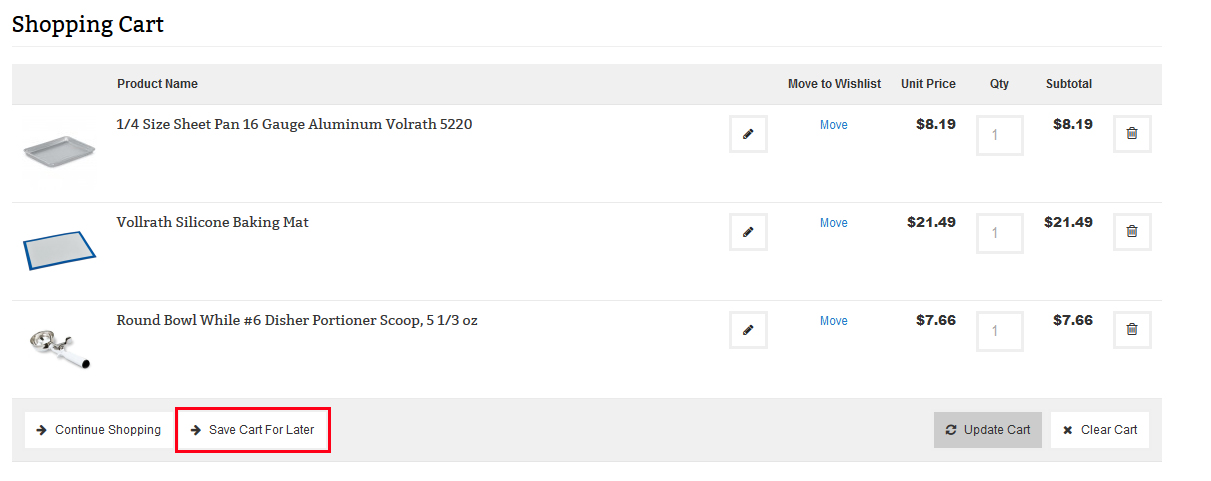Move Silicone Baking Mat to wishlist
The height and width of the screenshot is (481, 1211).
[833, 223]
